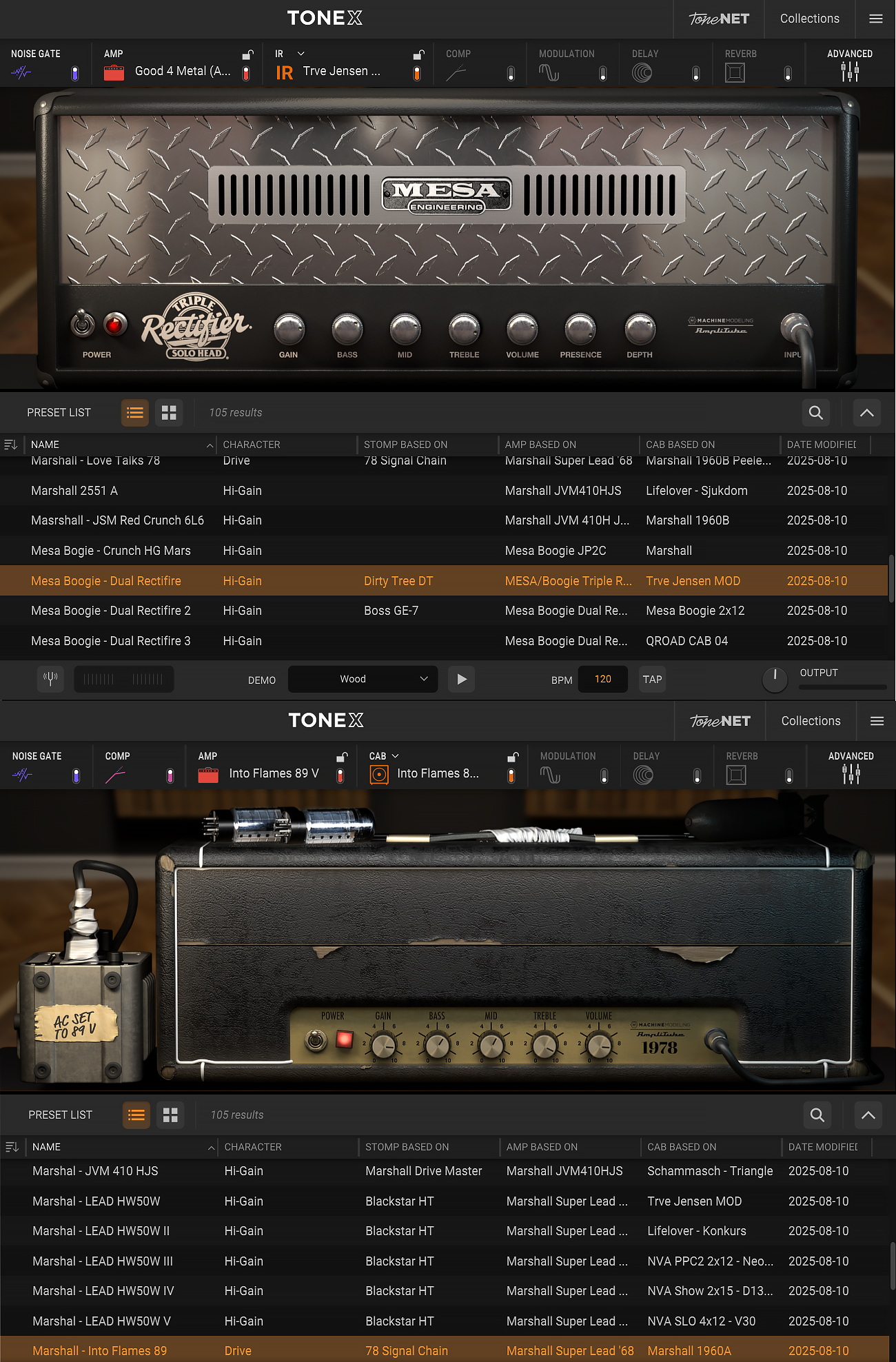Switch to grid view in Mesa window preset list
The height and width of the screenshot is (1362, 896).
point(169,413)
